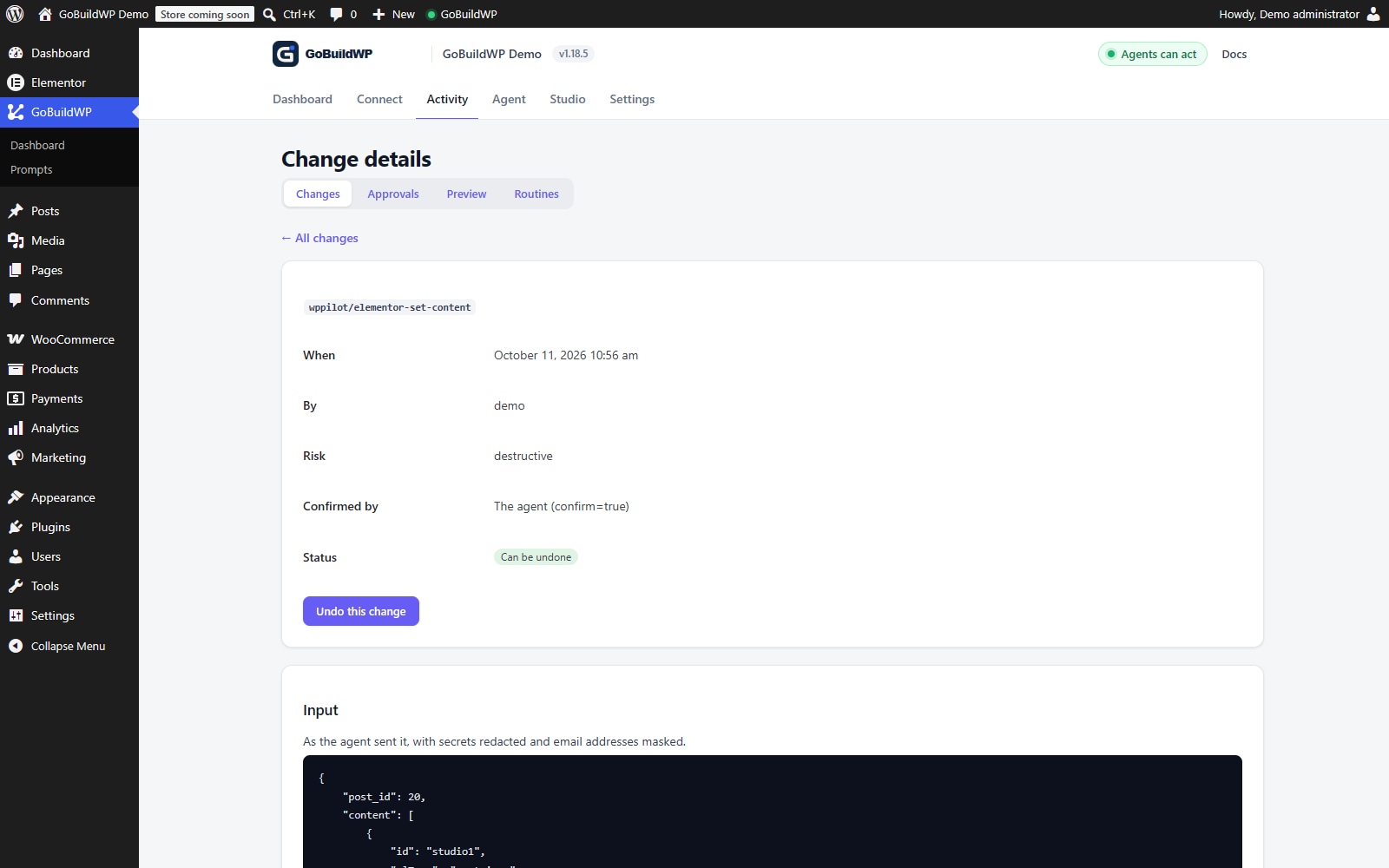Screen dimensions: 1389x868
Task: Click the Media icon in sidebar
Action: 16,240
